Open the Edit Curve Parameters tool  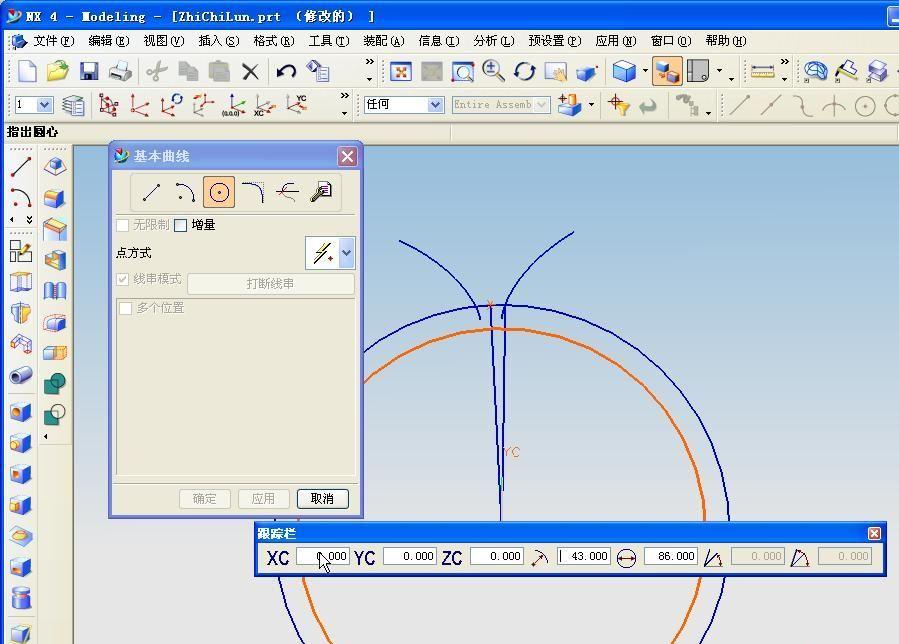click(x=321, y=192)
